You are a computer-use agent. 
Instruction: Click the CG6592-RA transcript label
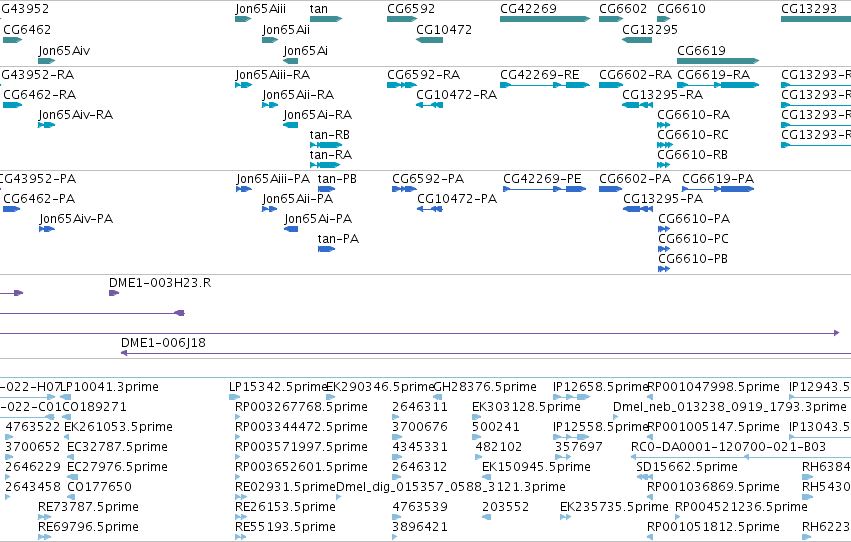click(423, 74)
